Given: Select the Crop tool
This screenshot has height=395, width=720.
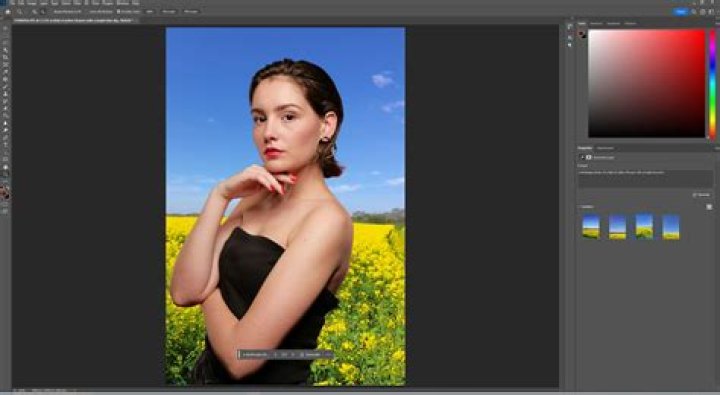Looking at the screenshot, I should click(6, 57).
